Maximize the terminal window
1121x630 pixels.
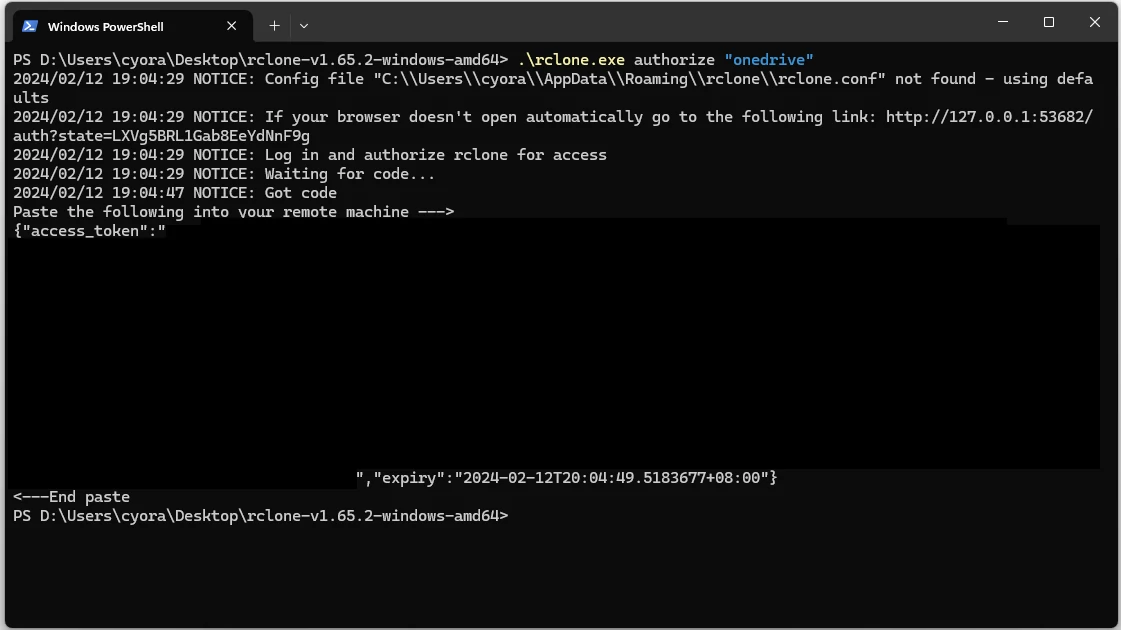[1049, 22]
